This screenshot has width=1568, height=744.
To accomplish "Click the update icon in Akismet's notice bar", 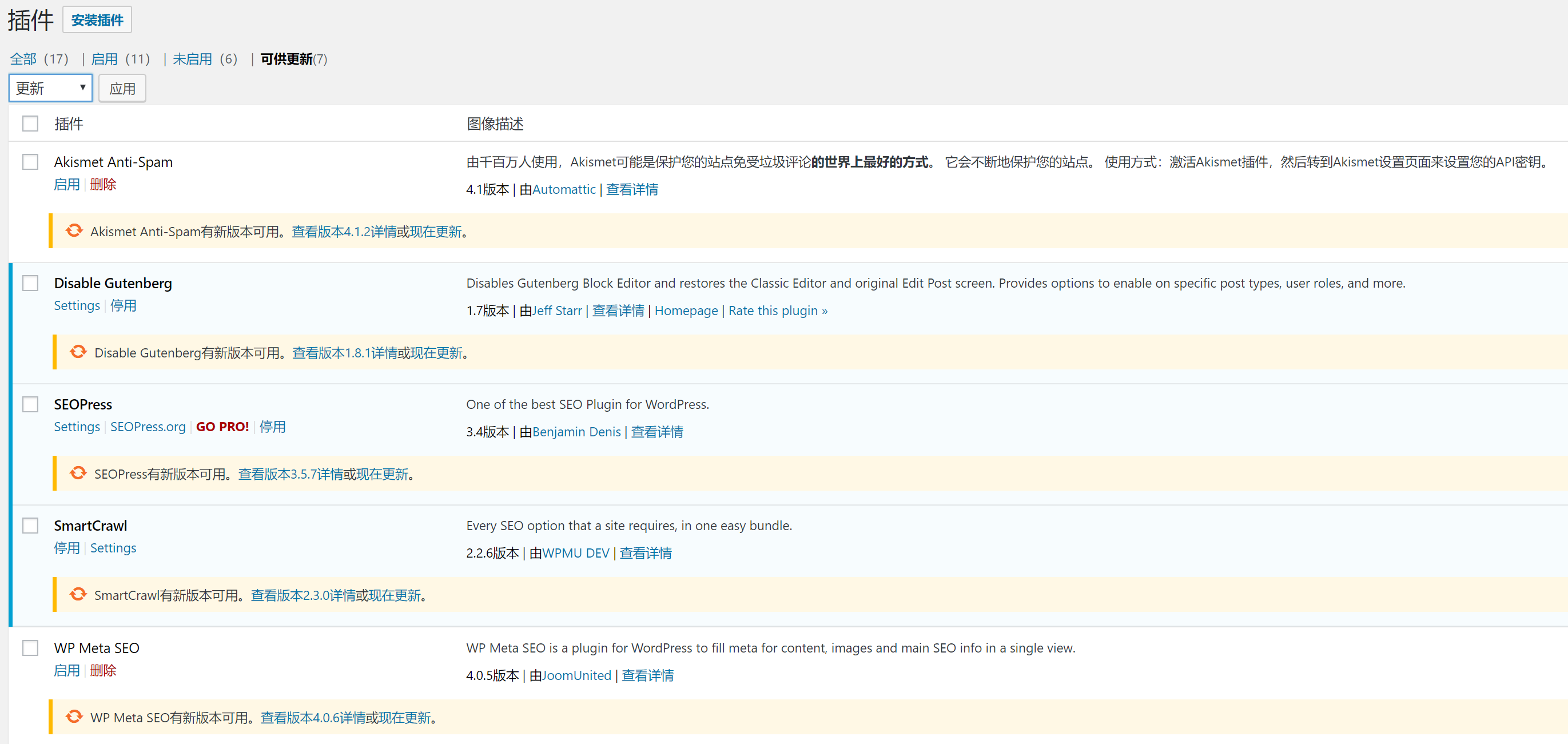I will (74, 231).
